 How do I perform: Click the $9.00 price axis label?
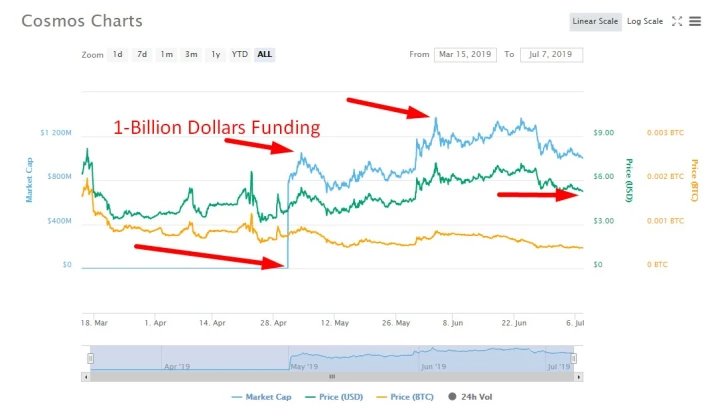pos(604,133)
